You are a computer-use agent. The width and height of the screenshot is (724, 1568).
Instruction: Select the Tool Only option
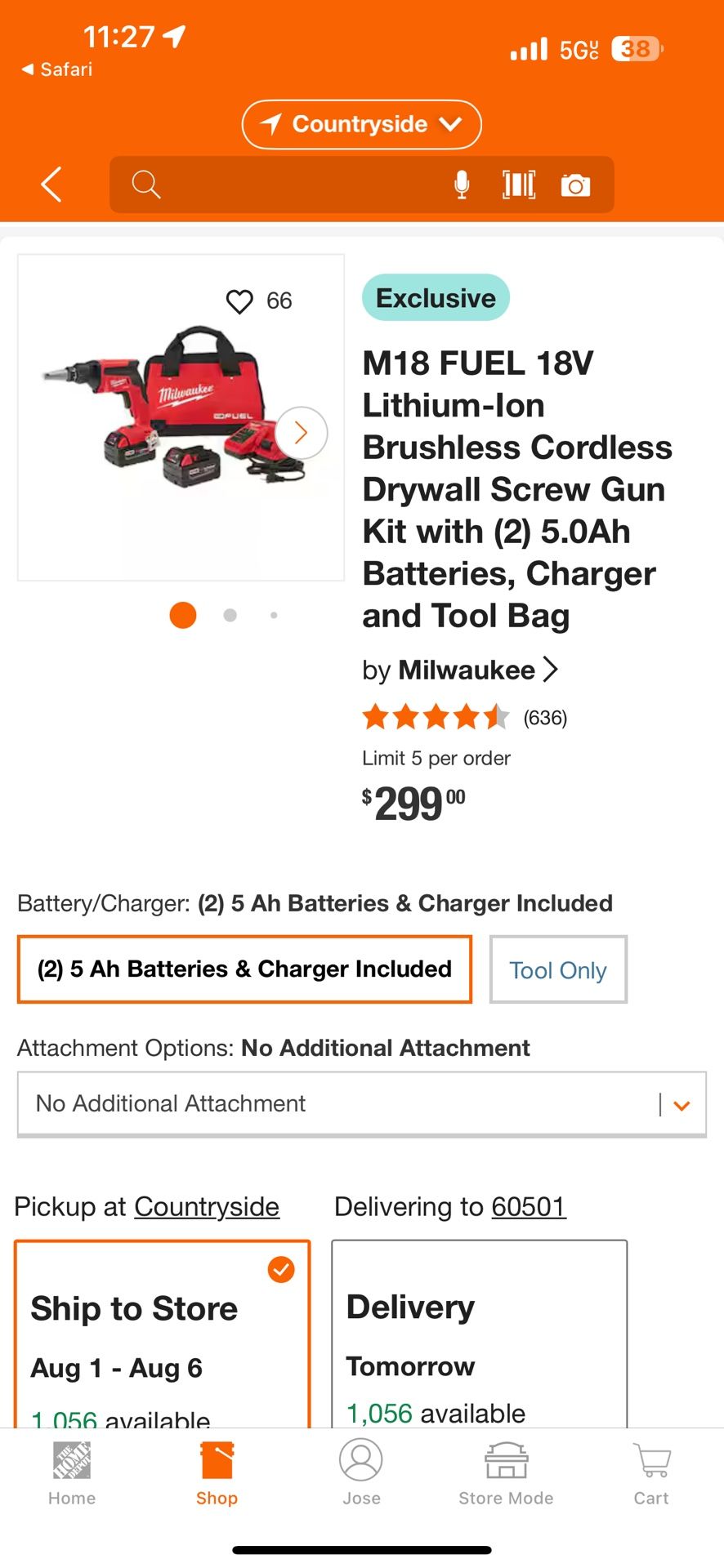coord(558,969)
